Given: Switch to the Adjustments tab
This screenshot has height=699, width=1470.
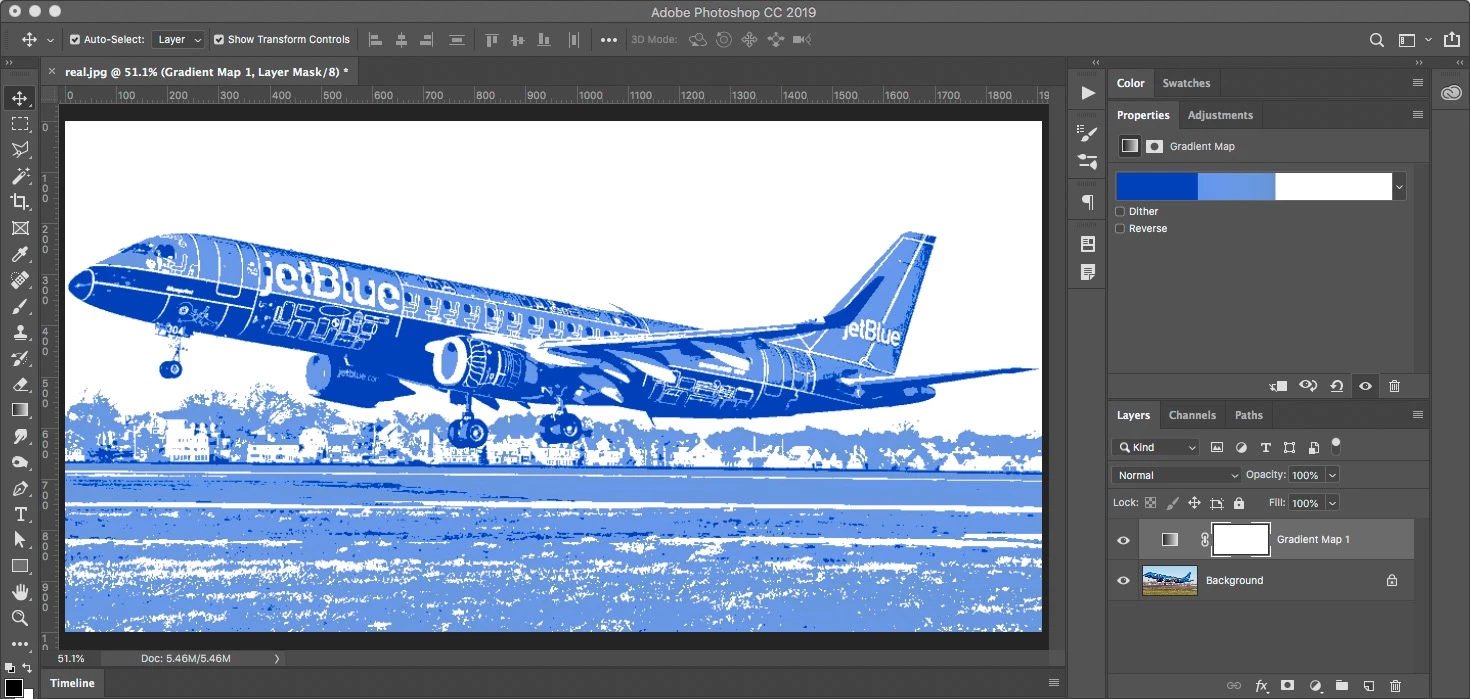Looking at the screenshot, I should [x=1220, y=115].
